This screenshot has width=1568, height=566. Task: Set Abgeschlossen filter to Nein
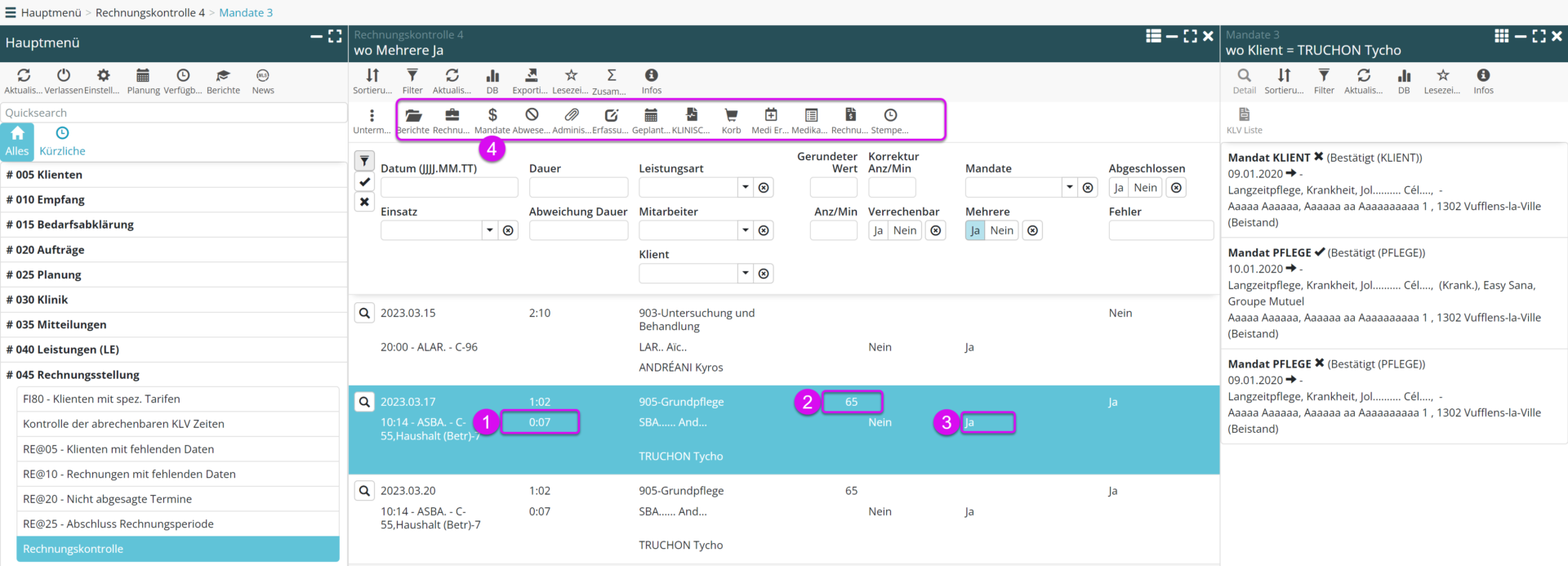(x=1145, y=188)
